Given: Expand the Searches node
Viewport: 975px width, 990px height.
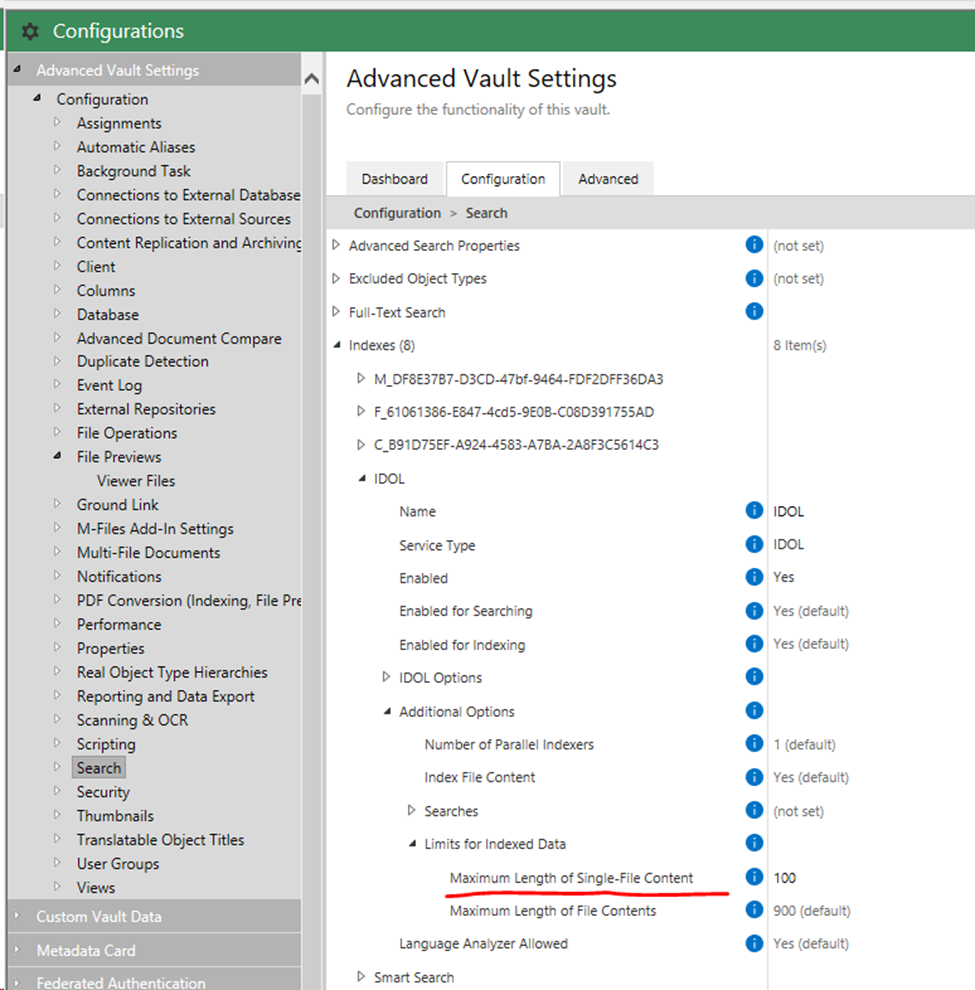Looking at the screenshot, I should tap(412, 810).
